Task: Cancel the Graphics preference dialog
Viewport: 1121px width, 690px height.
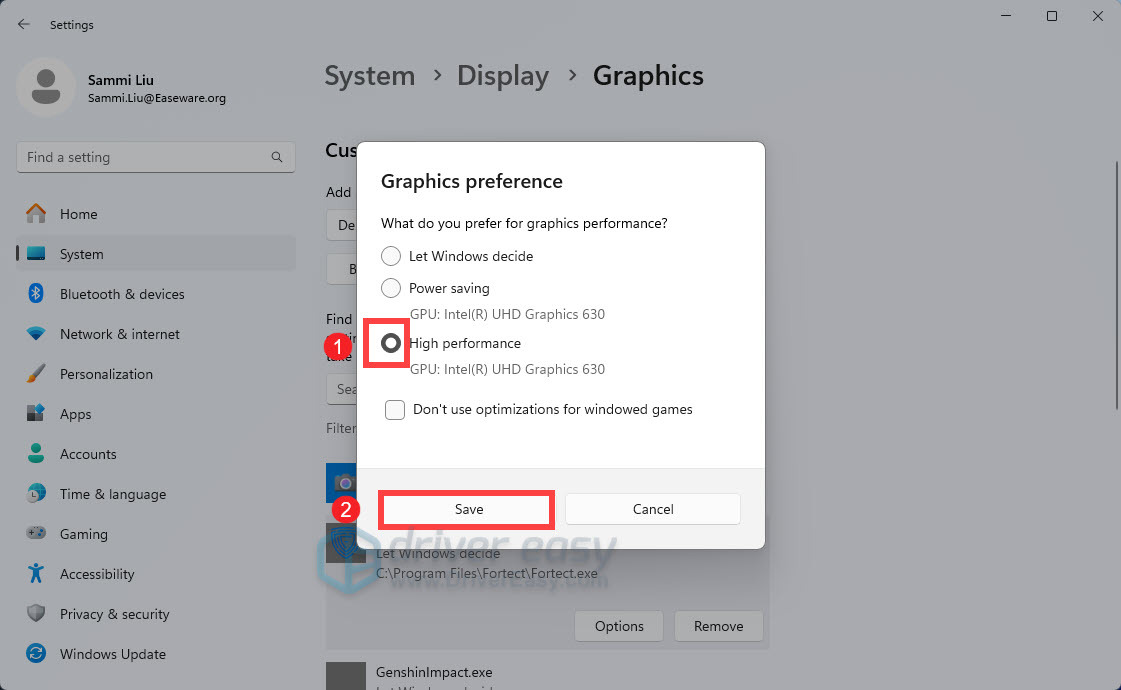Action: point(652,509)
